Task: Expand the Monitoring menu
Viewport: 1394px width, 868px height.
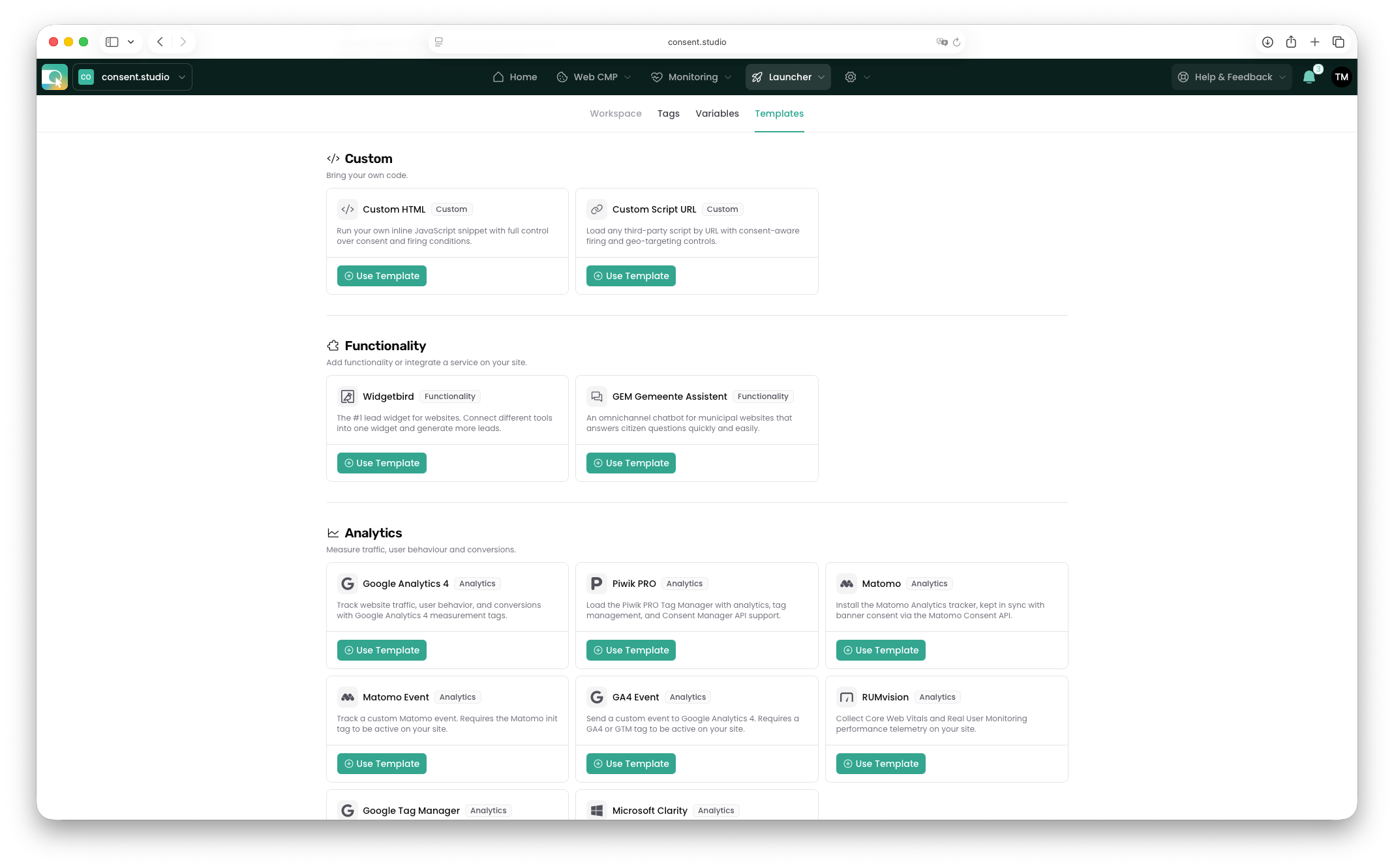Action: pyautogui.click(x=691, y=77)
